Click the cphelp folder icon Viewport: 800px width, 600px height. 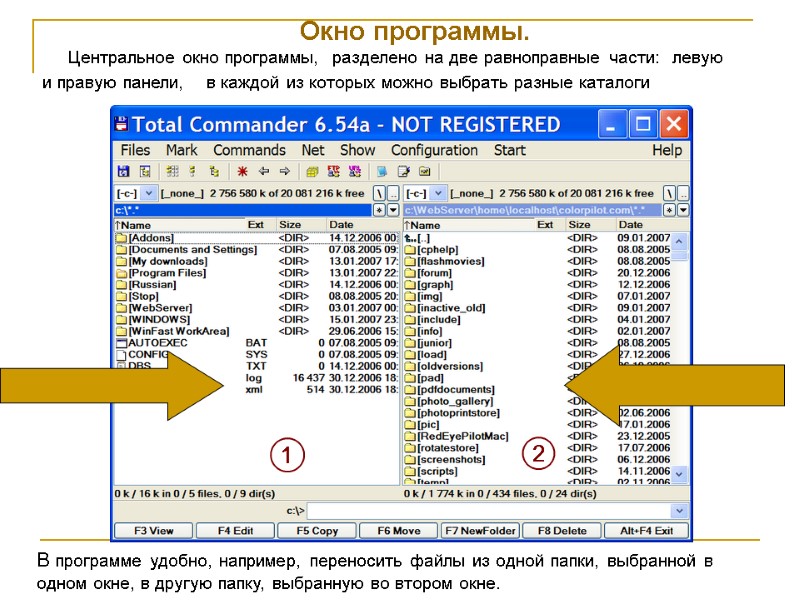(410, 249)
